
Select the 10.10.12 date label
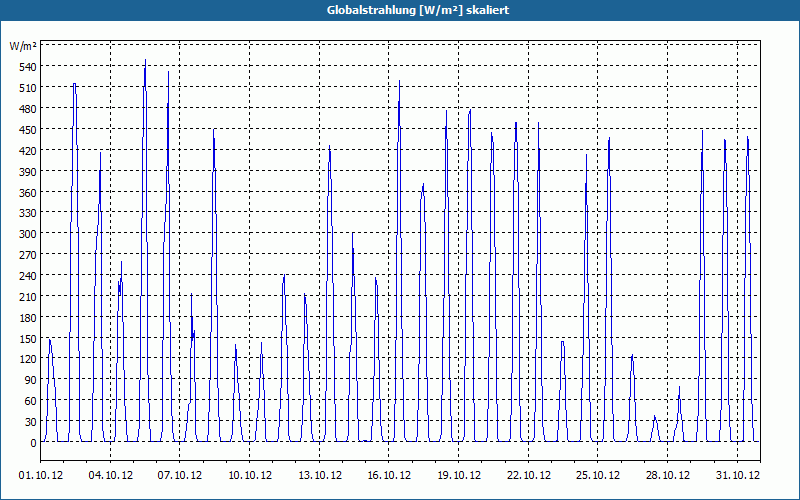click(249, 475)
